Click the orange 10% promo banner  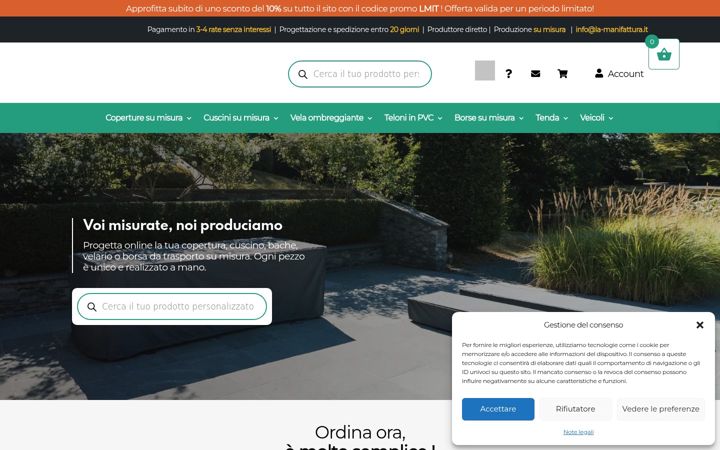[x=360, y=8]
